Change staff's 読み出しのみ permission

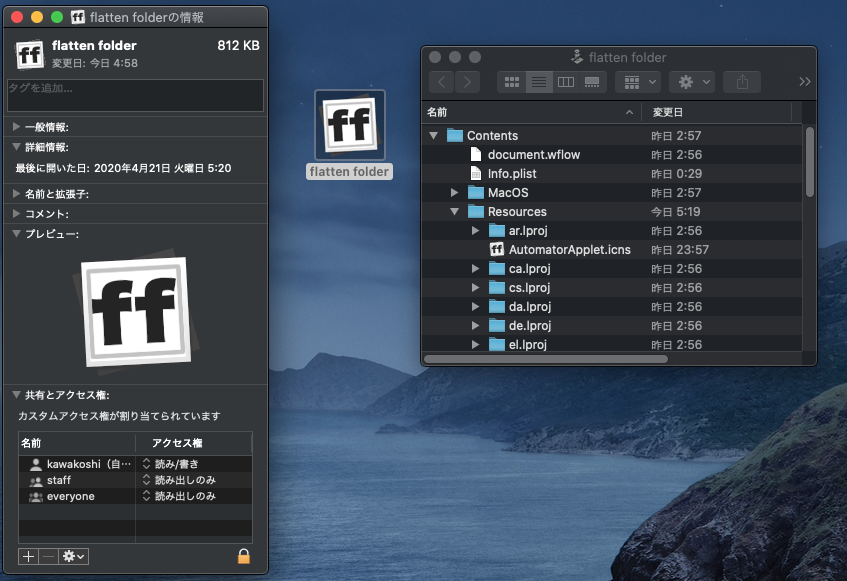(179, 480)
